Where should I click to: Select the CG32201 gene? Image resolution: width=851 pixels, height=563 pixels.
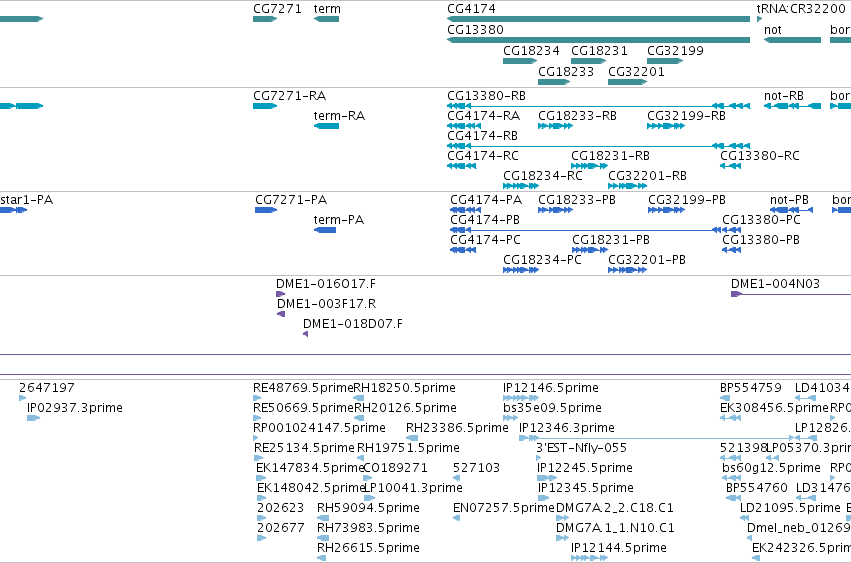click(627, 82)
